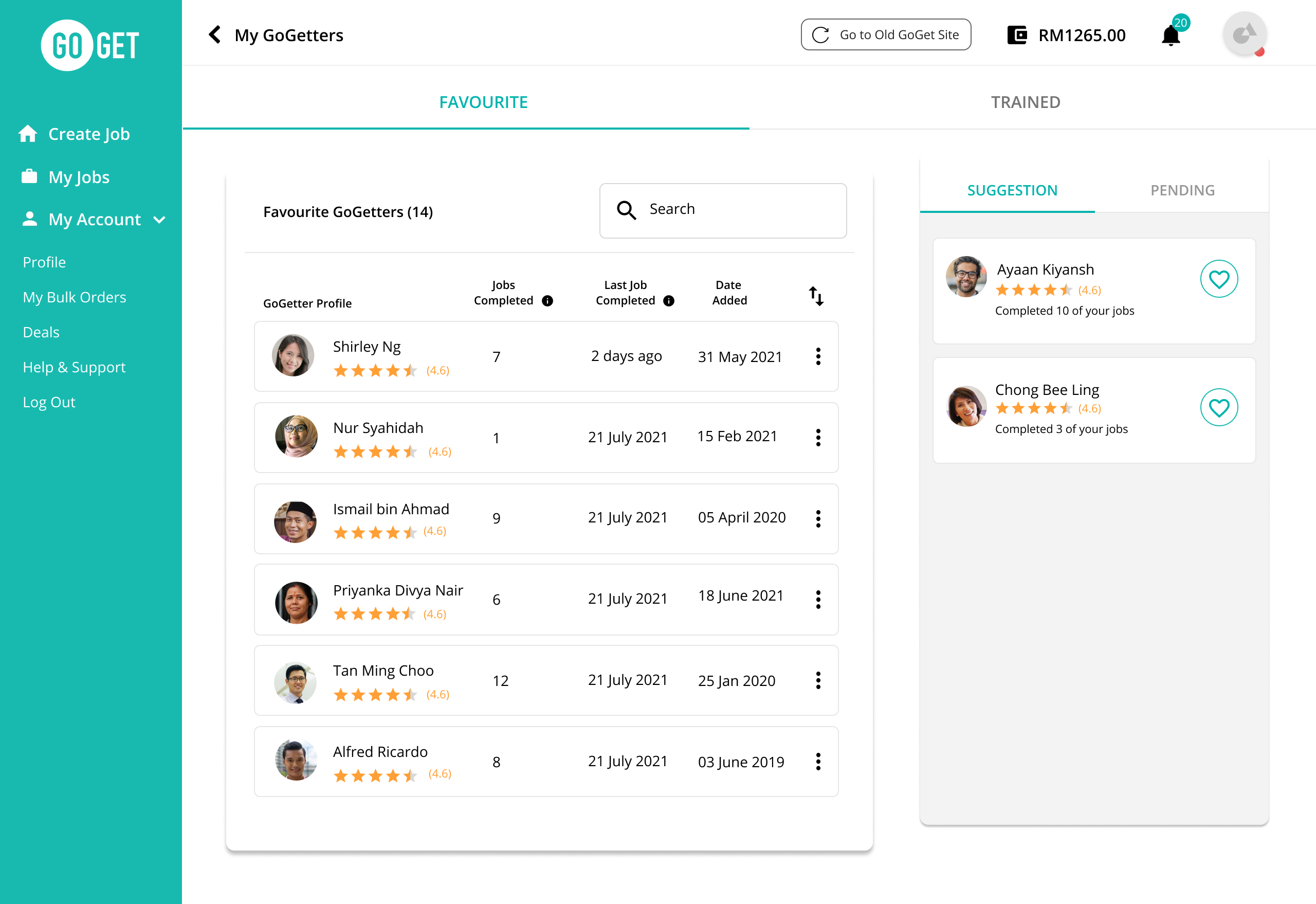Screen dimensions: 1316x904
Task: Click the GoGetter Profile column header
Action: click(307, 303)
